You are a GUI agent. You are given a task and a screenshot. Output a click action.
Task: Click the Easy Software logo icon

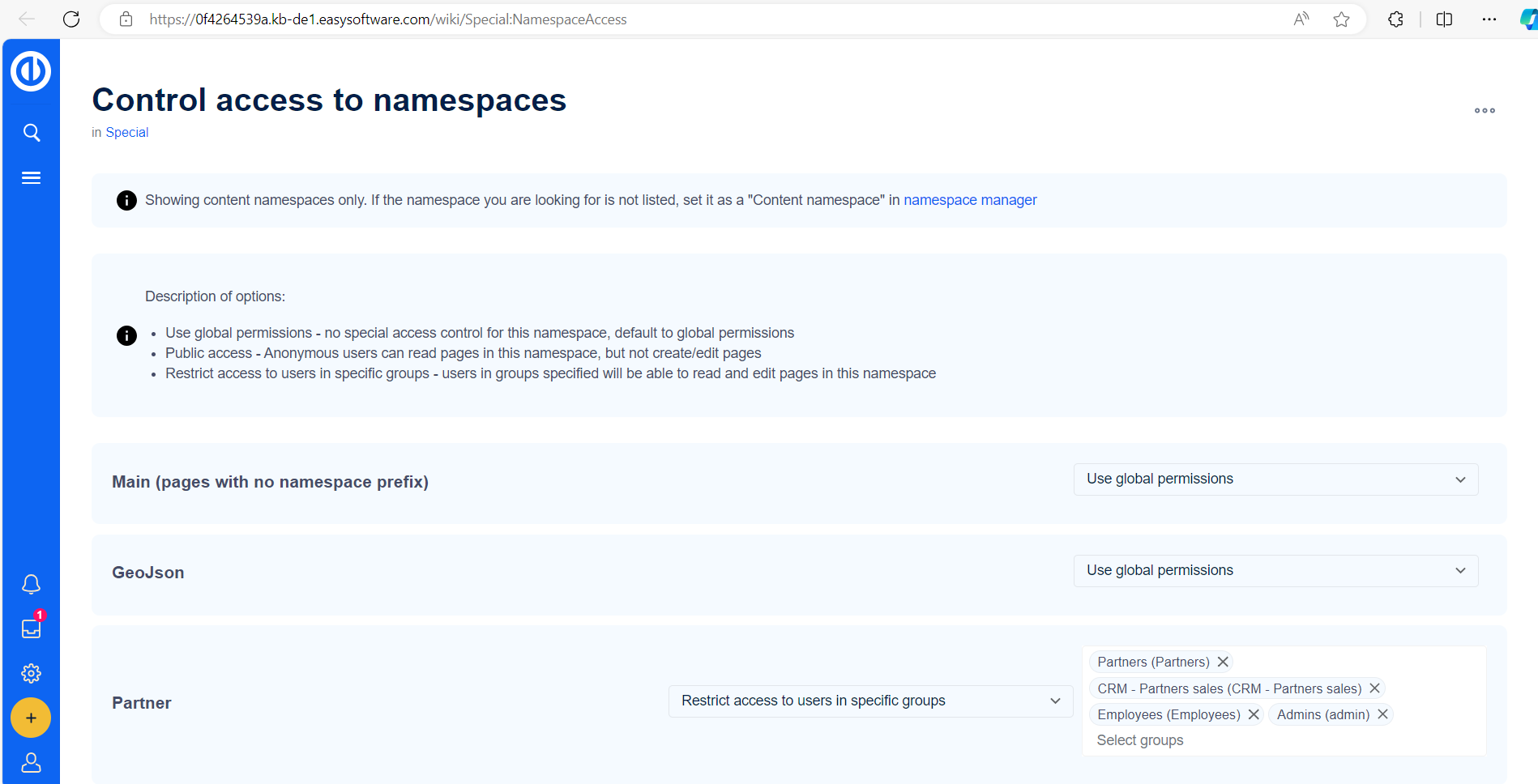[x=31, y=71]
